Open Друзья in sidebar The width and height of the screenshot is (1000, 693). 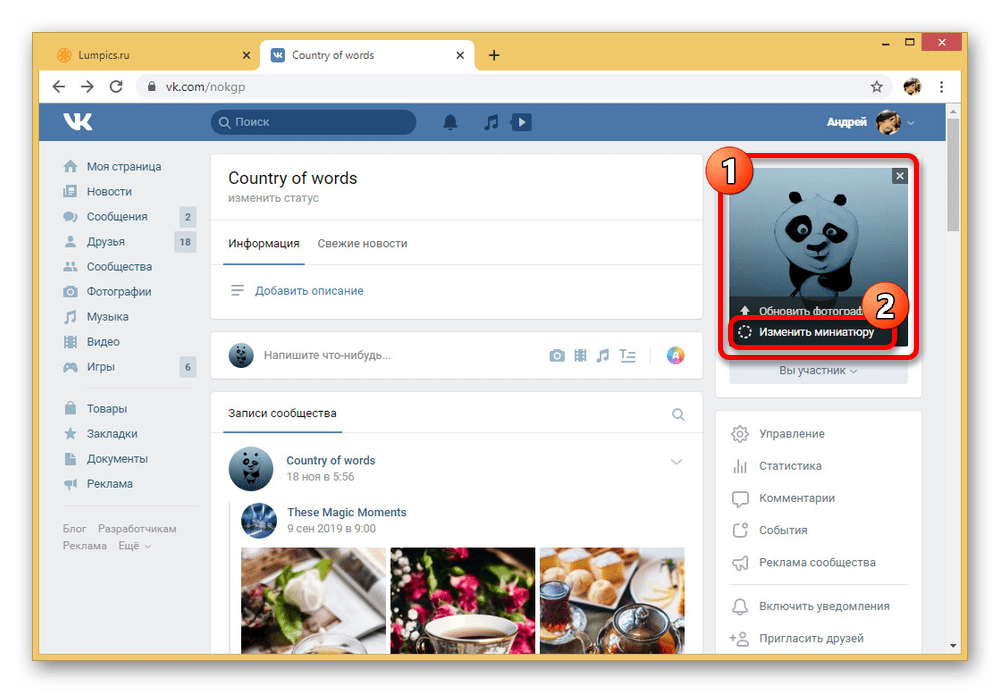tap(106, 242)
